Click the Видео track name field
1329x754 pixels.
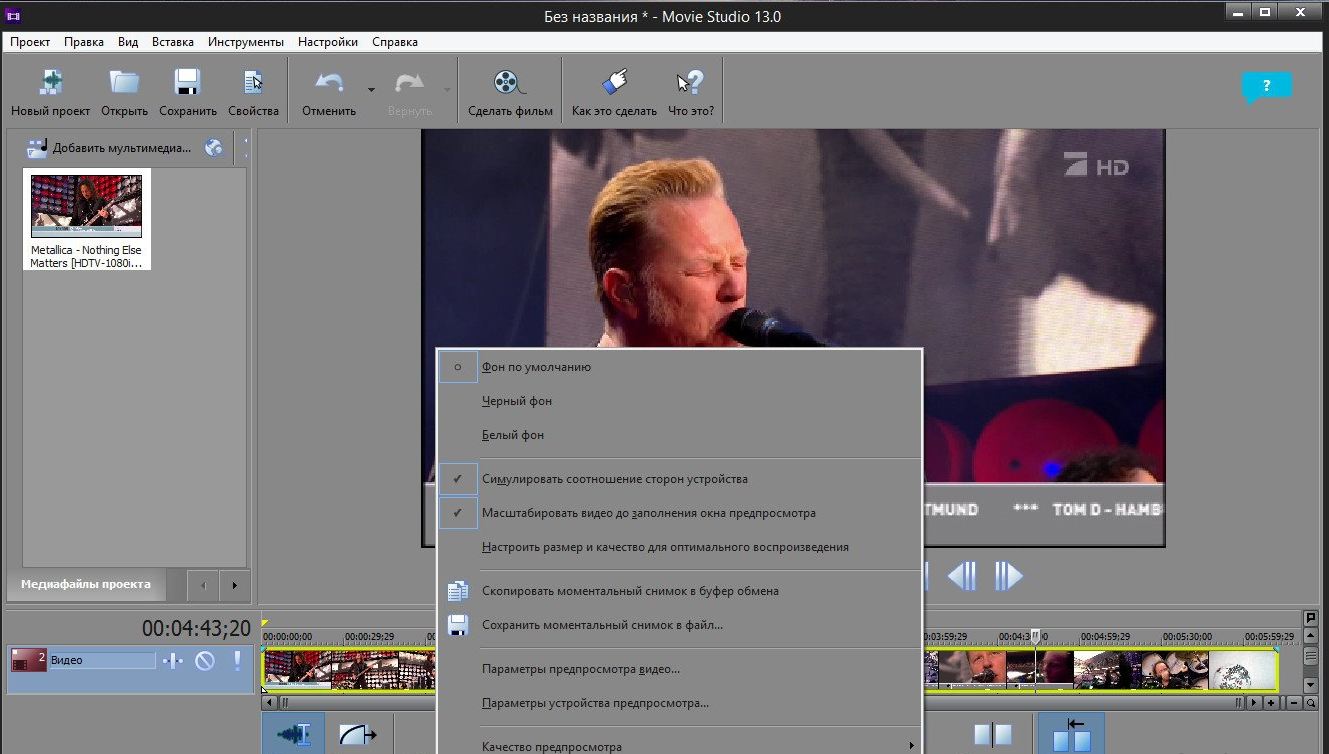tap(102, 660)
